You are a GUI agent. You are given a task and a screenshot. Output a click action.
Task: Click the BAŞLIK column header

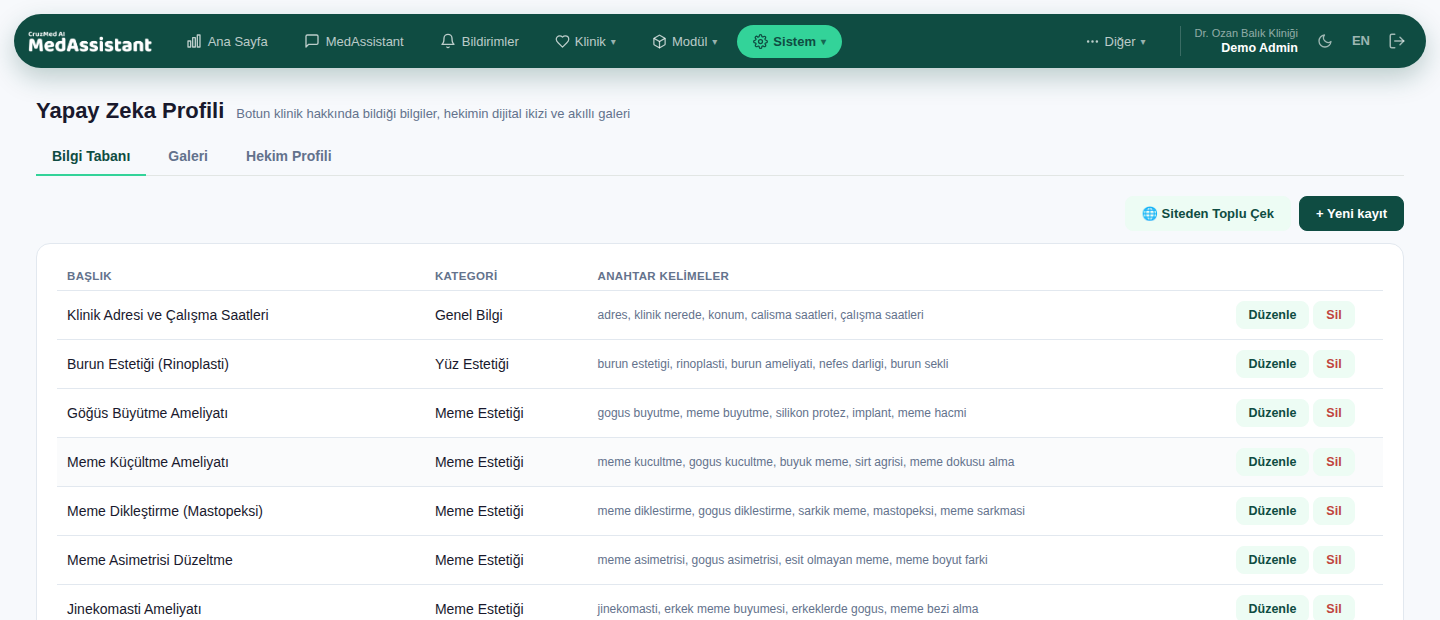point(89,276)
